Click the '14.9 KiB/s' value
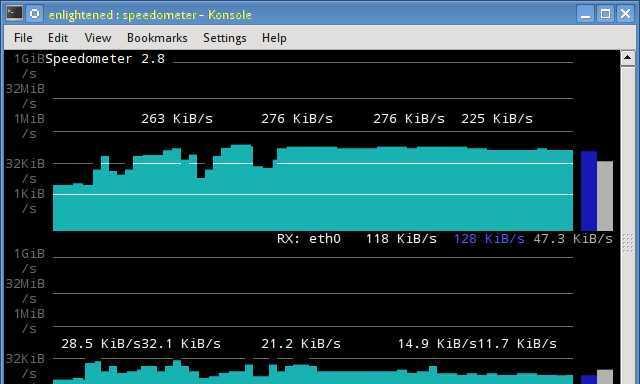 pos(437,344)
